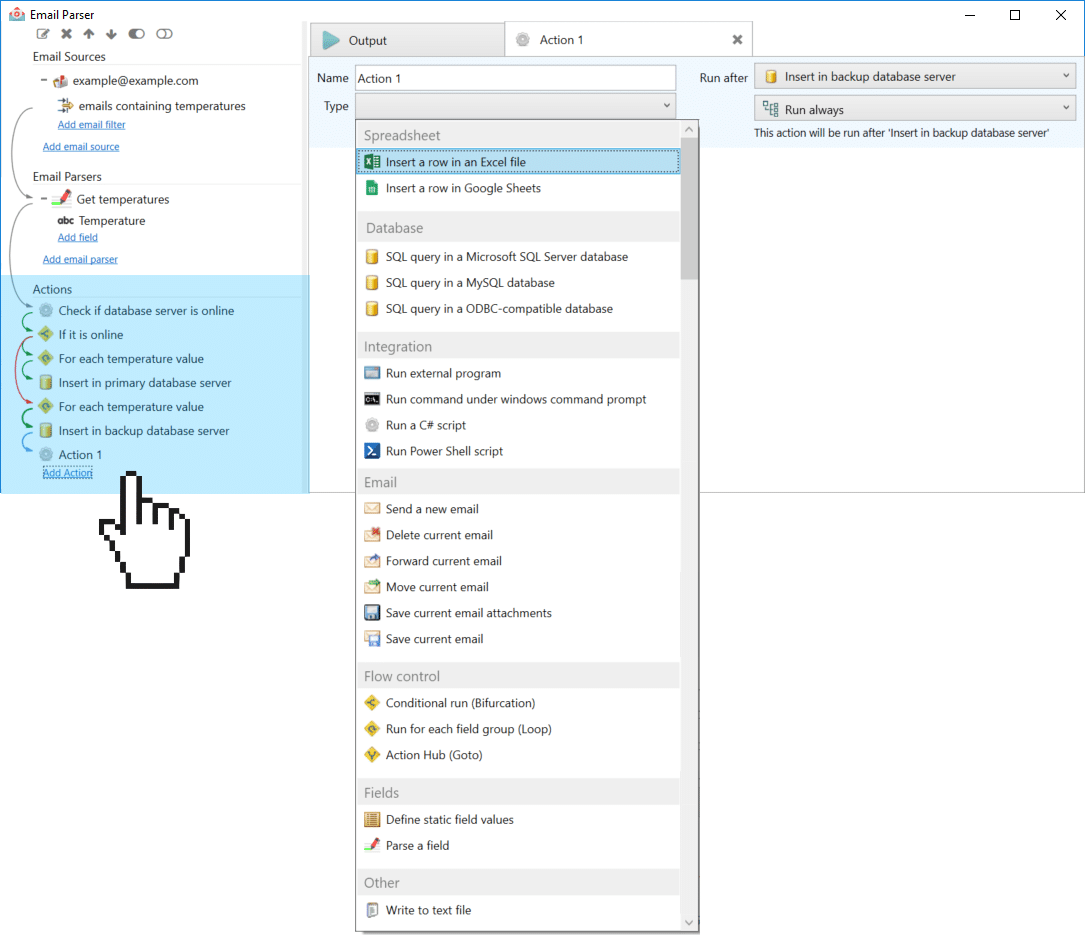
Task: Toggle the dark enable switch icon
Action: coord(136,34)
